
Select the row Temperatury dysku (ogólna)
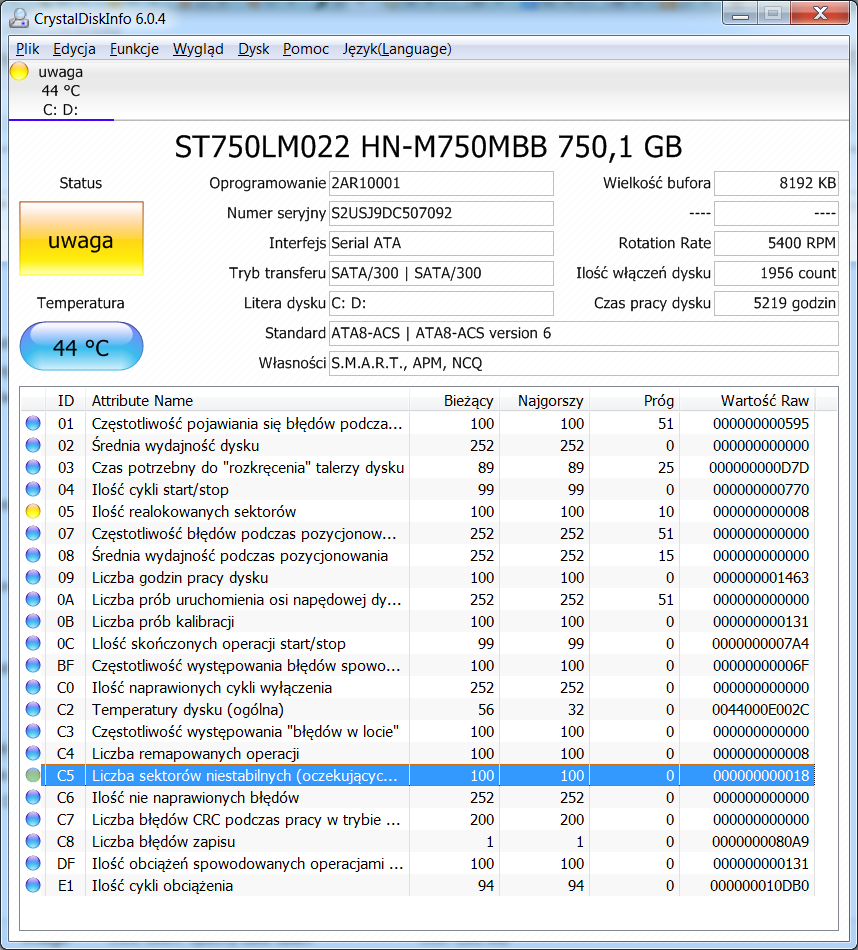tap(418, 709)
